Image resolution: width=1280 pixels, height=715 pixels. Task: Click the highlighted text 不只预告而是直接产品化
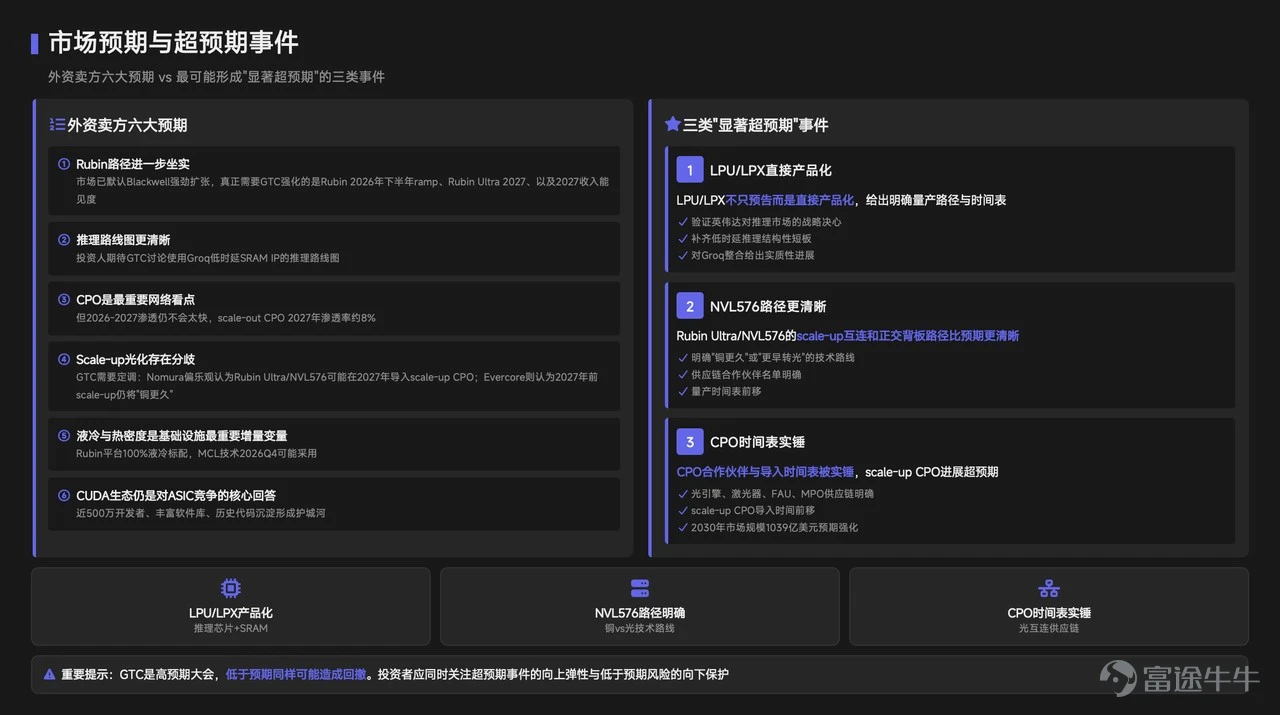(x=790, y=200)
